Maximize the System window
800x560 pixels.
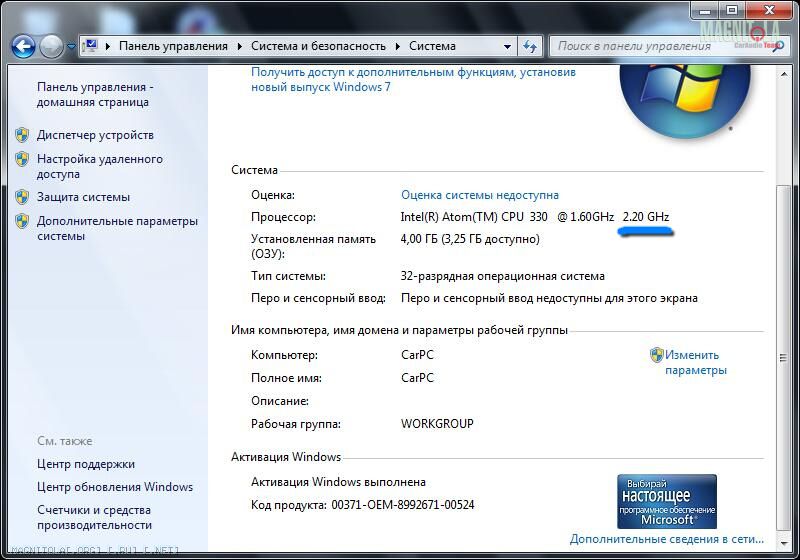(x=732, y=11)
